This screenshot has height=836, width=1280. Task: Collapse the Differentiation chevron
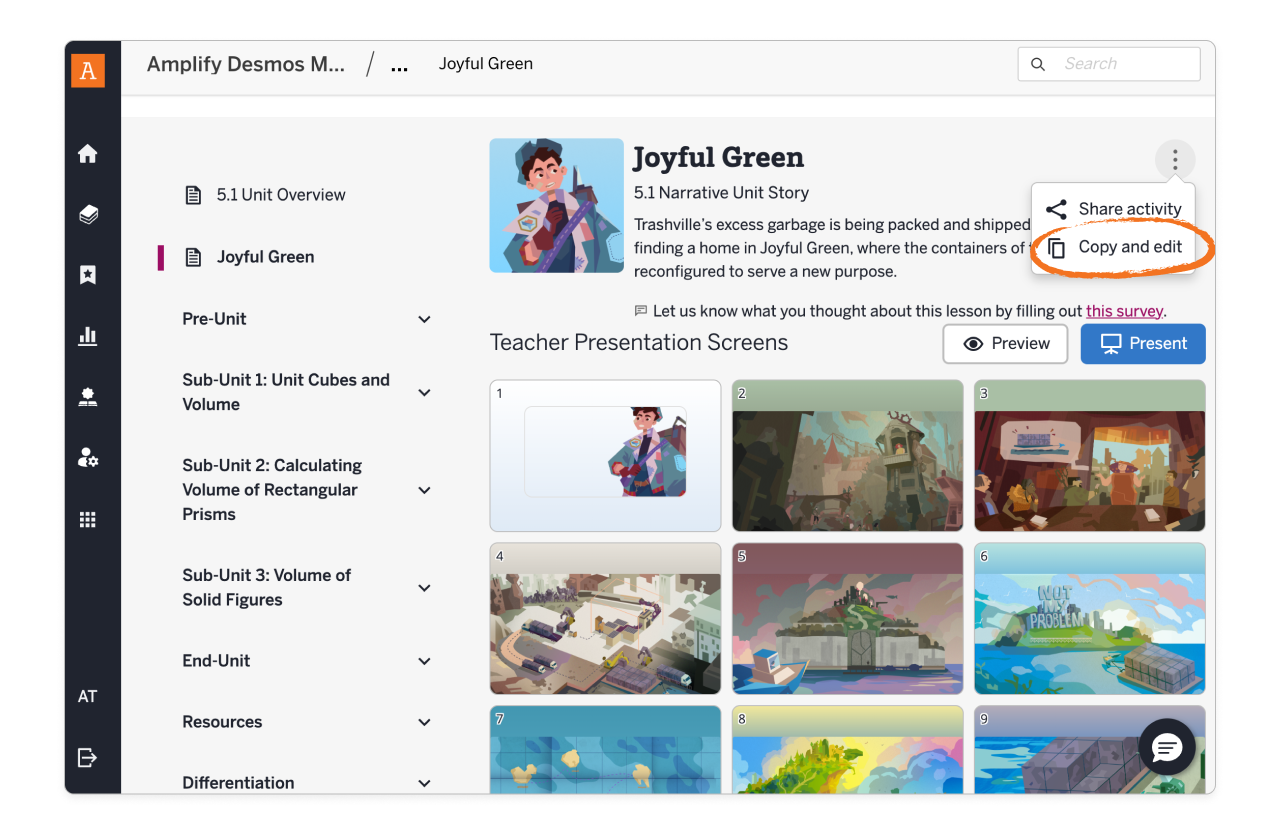click(424, 782)
